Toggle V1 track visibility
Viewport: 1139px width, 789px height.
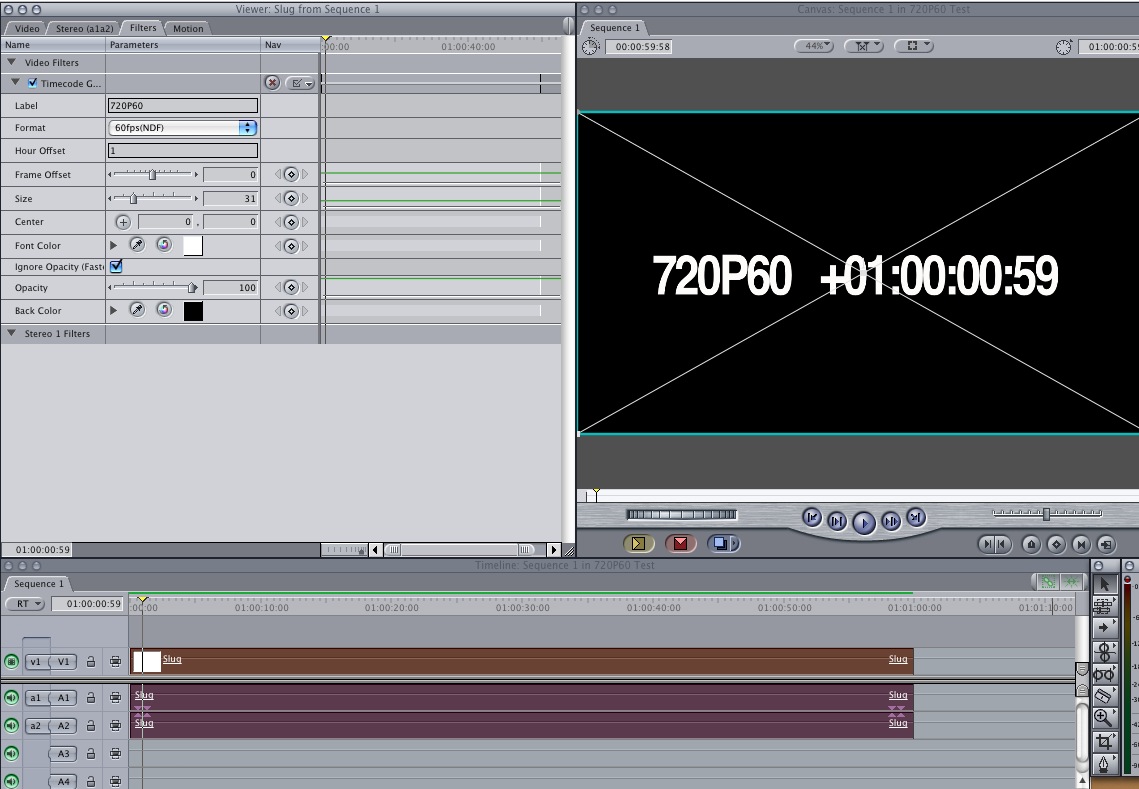[x=11, y=662]
